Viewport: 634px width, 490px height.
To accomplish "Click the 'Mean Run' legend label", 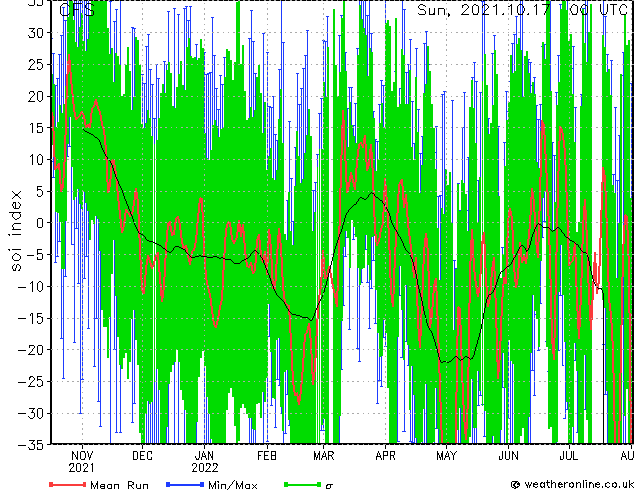I will coord(119,485).
